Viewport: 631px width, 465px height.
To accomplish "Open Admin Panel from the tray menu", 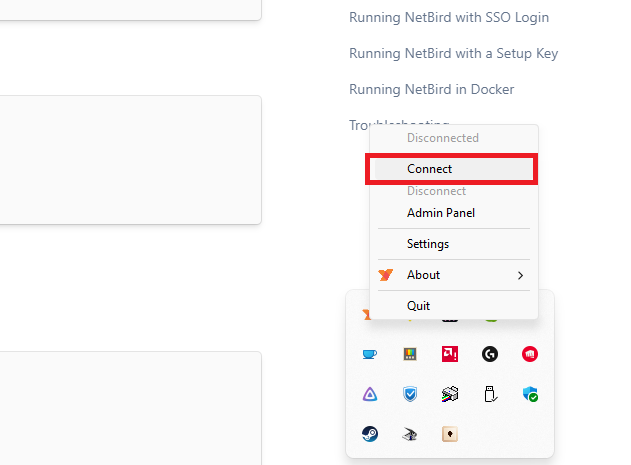I will (441, 213).
